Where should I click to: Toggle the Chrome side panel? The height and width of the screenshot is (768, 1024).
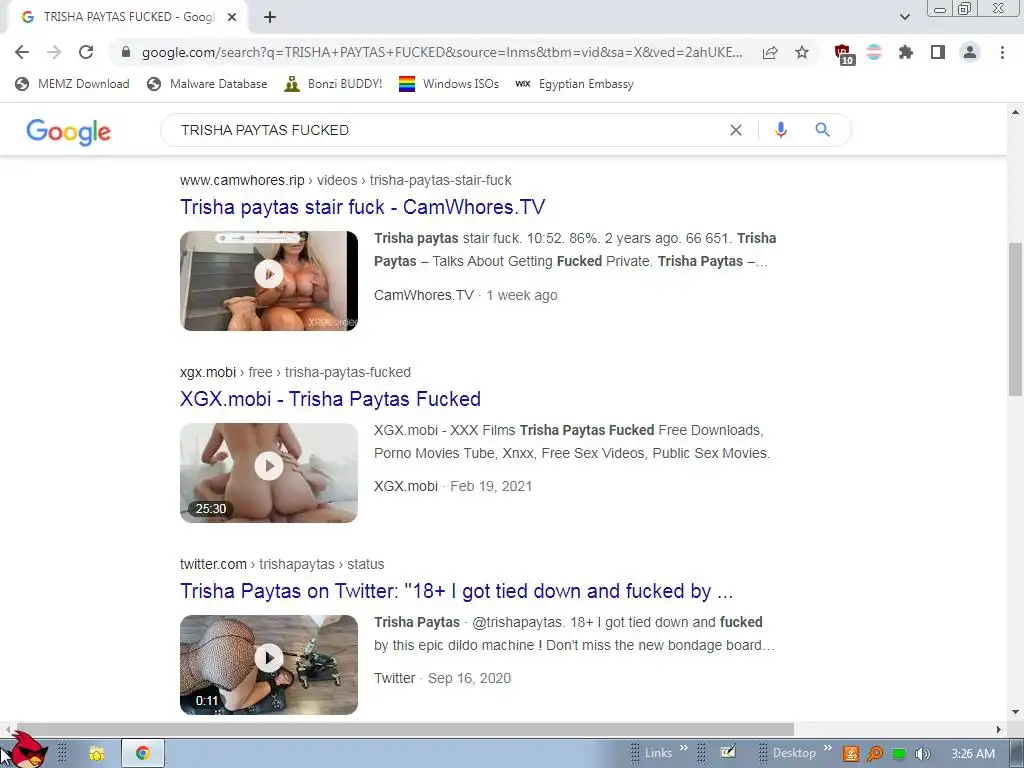click(938, 52)
